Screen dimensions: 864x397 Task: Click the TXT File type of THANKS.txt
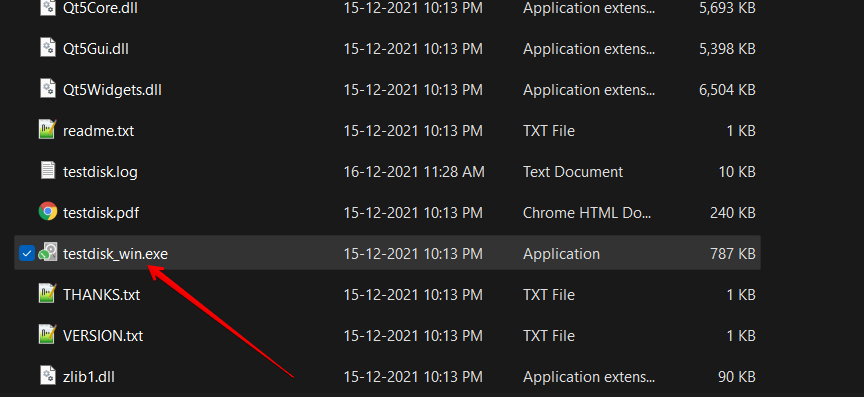point(549,295)
